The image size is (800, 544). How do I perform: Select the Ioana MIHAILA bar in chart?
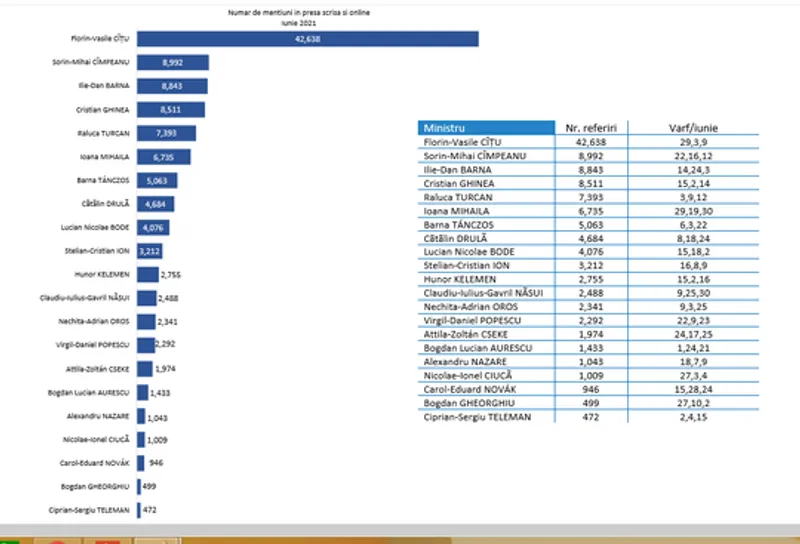pos(164,157)
